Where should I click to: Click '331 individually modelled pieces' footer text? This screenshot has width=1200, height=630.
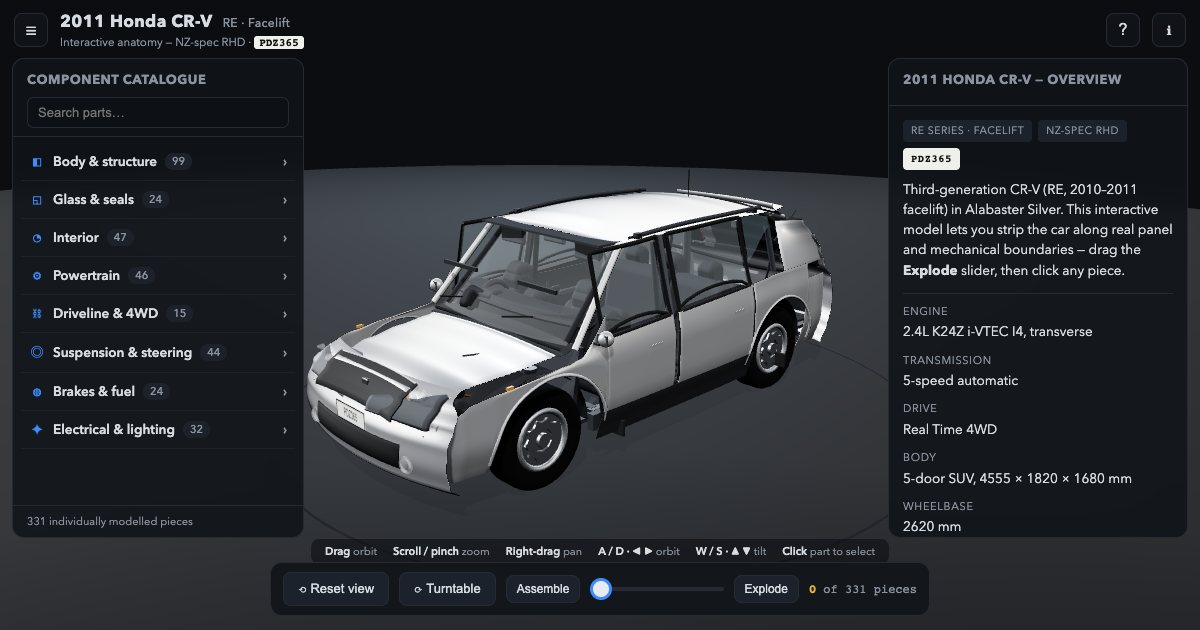point(110,521)
